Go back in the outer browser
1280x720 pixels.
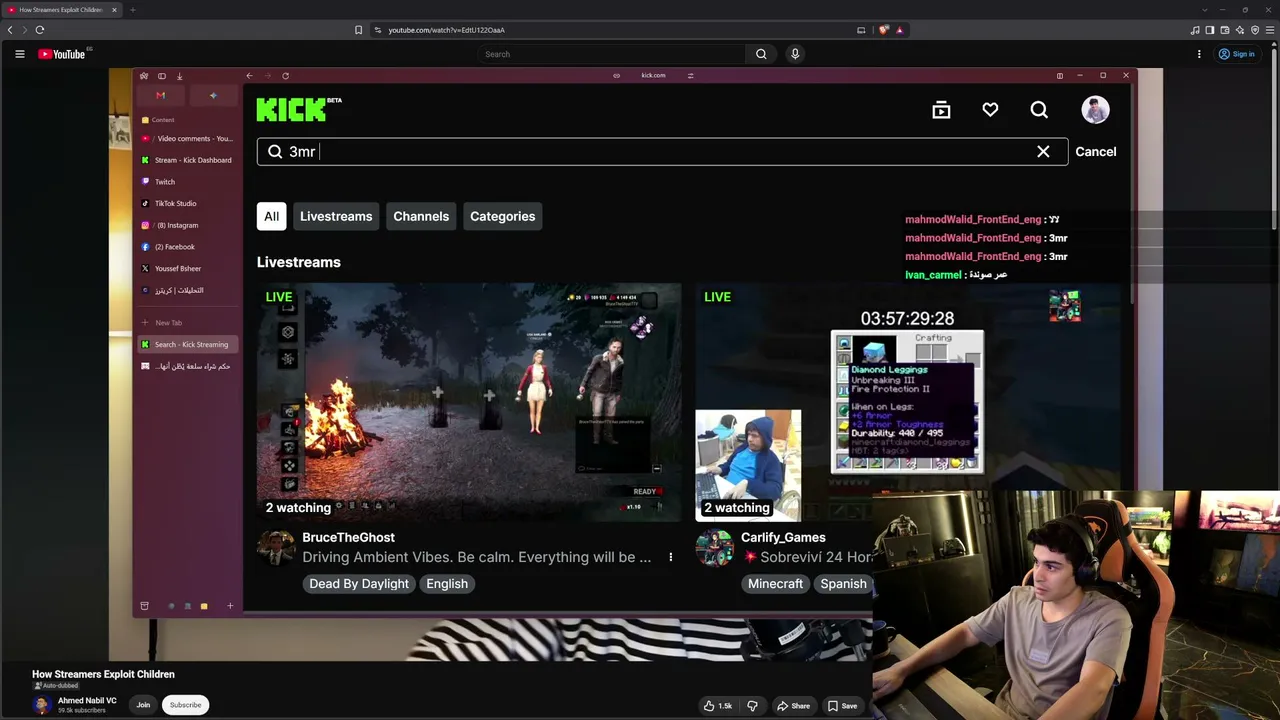coord(10,30)
